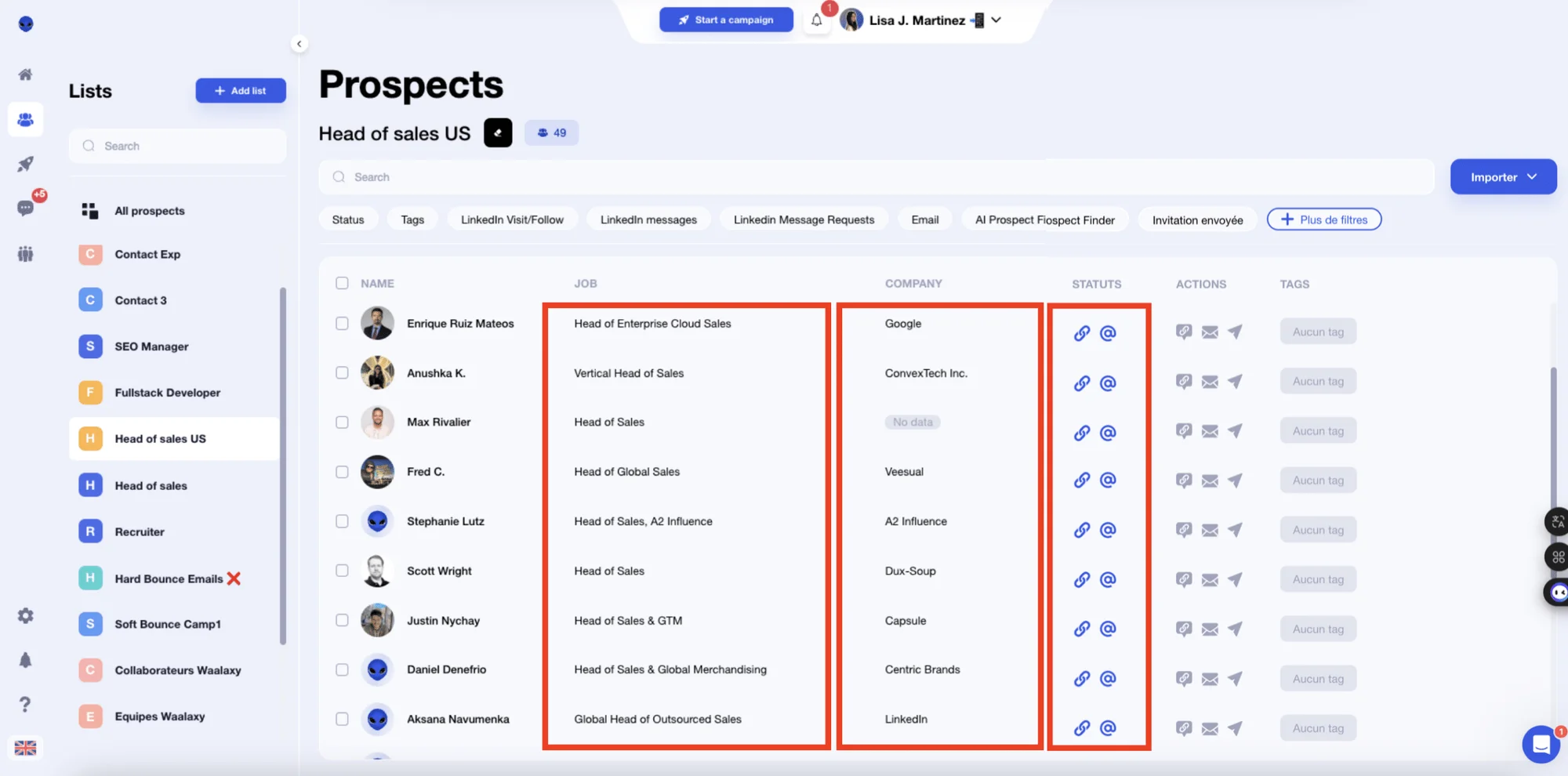This screenshot has height=776, width=1568.
Task: Click the Aucun tag button for Enrique Ruiz Mateos
Action: point(1318,332)
